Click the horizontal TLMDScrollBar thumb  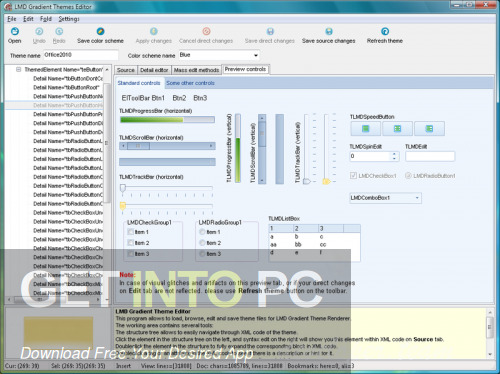[x=138, y=146]
